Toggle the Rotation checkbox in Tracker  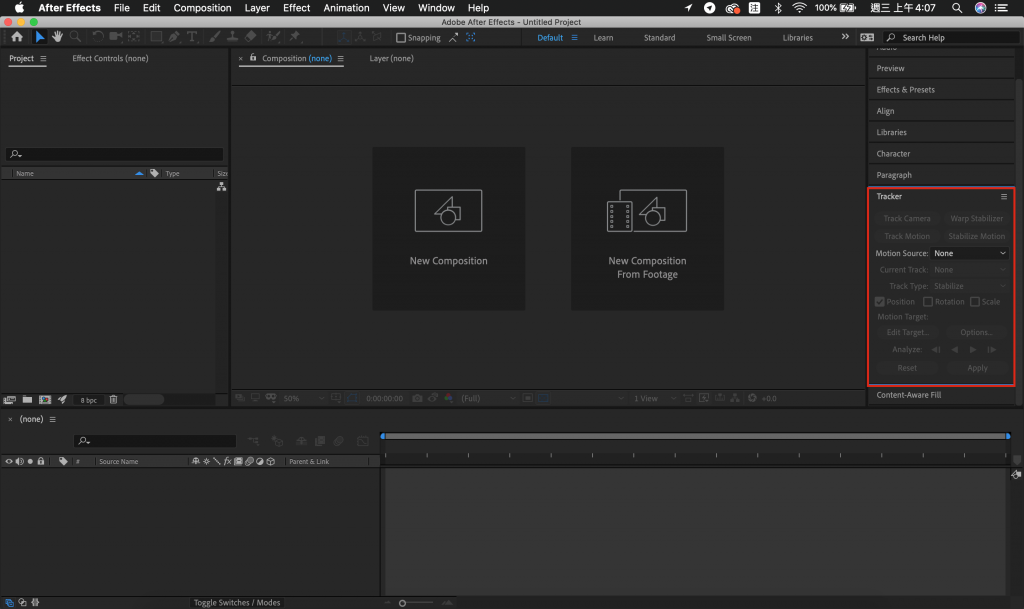pos(928,301)
